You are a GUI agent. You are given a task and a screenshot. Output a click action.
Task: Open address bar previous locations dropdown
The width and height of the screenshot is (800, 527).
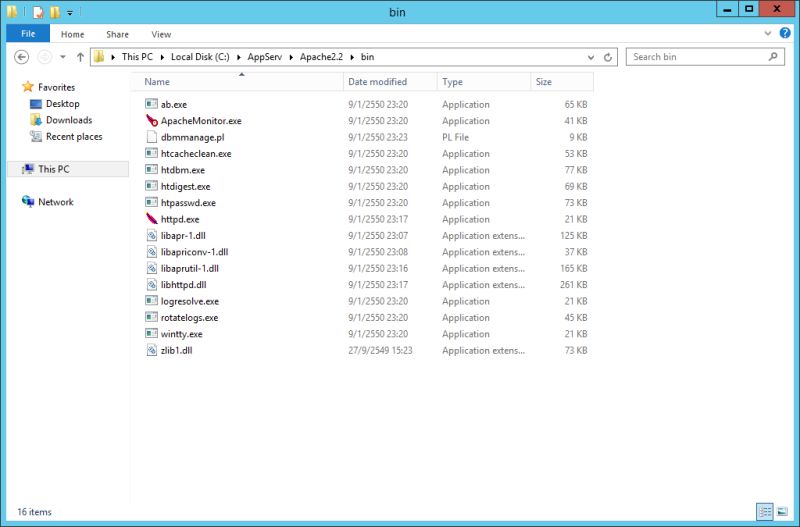(x=591, y=57)
